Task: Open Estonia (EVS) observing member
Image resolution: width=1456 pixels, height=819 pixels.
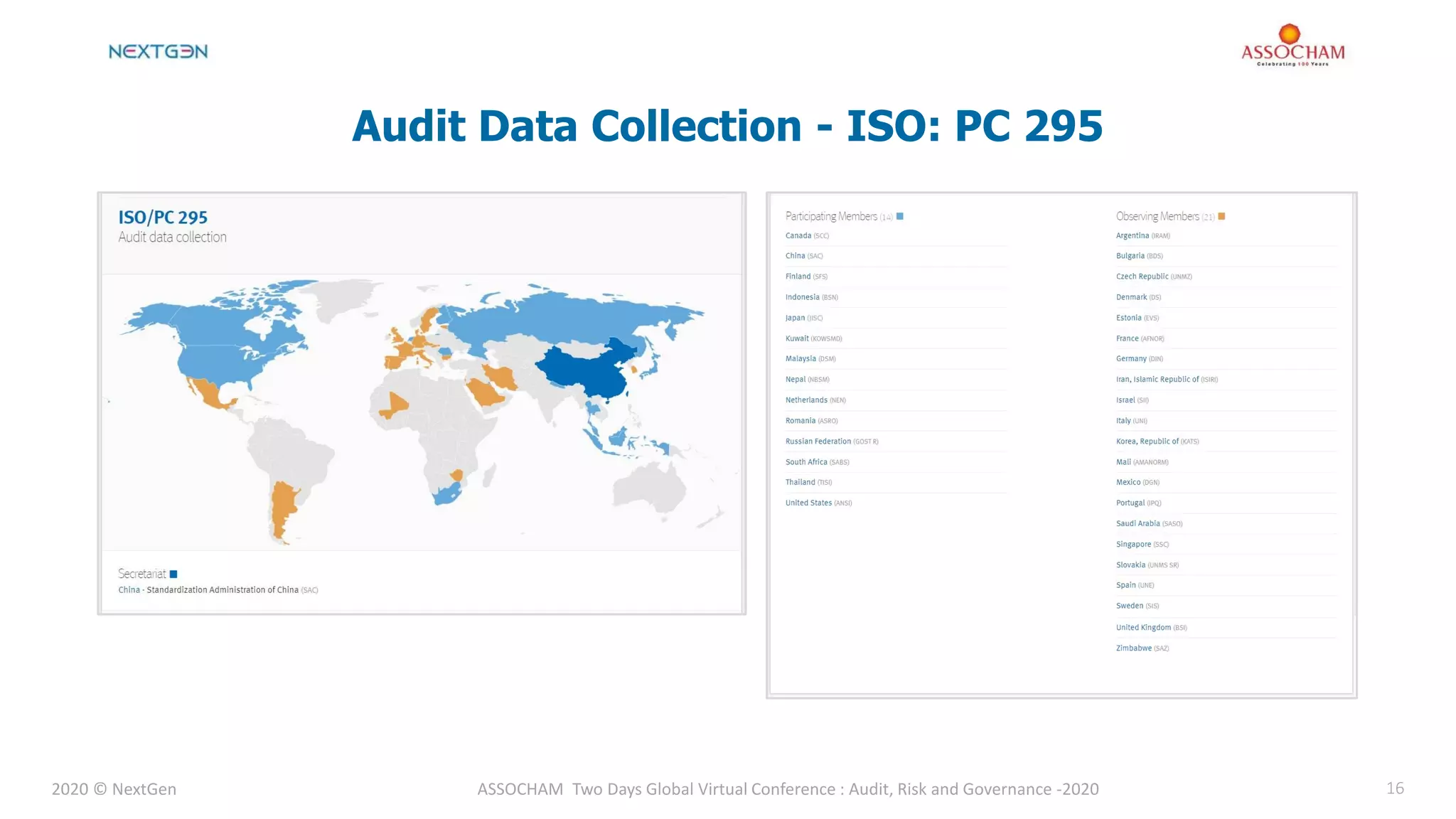Action: [x=1137, y=318]
